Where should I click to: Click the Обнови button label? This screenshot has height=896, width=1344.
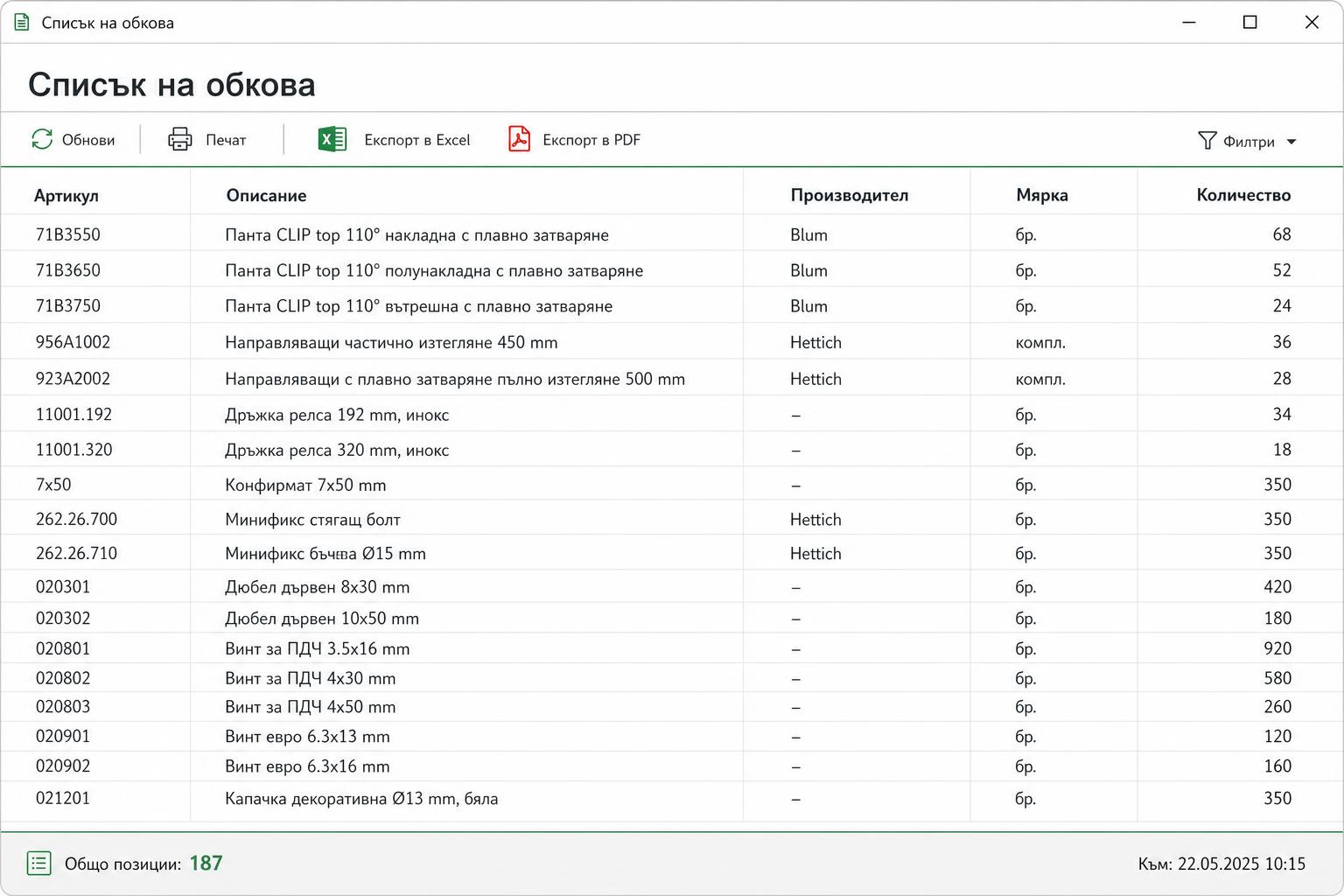click(88, 140)
